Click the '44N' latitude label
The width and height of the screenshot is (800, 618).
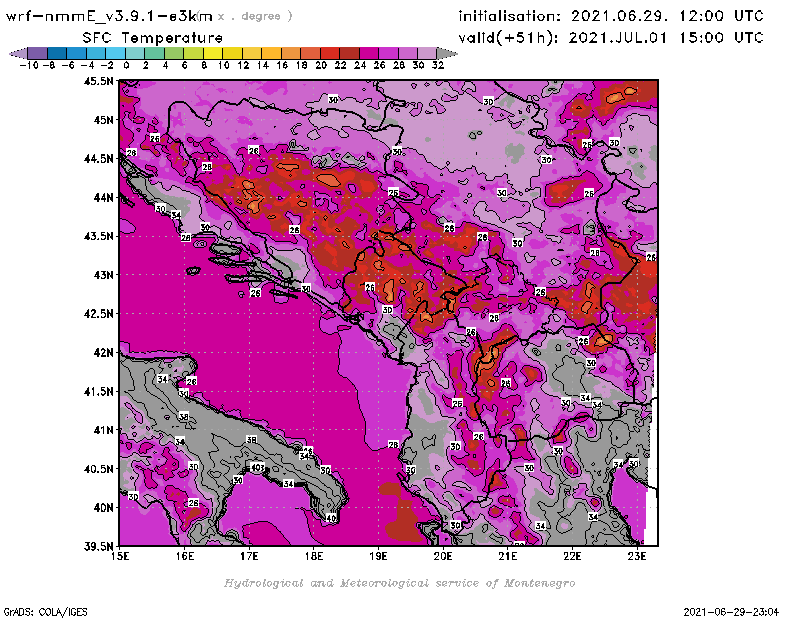click(x=103, y=197)
